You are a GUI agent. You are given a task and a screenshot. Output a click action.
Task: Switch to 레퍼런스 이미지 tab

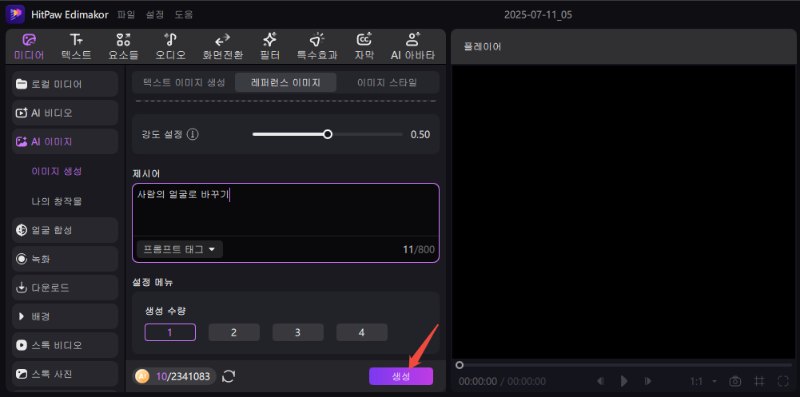pyautogui.click(x=286, y=82)
